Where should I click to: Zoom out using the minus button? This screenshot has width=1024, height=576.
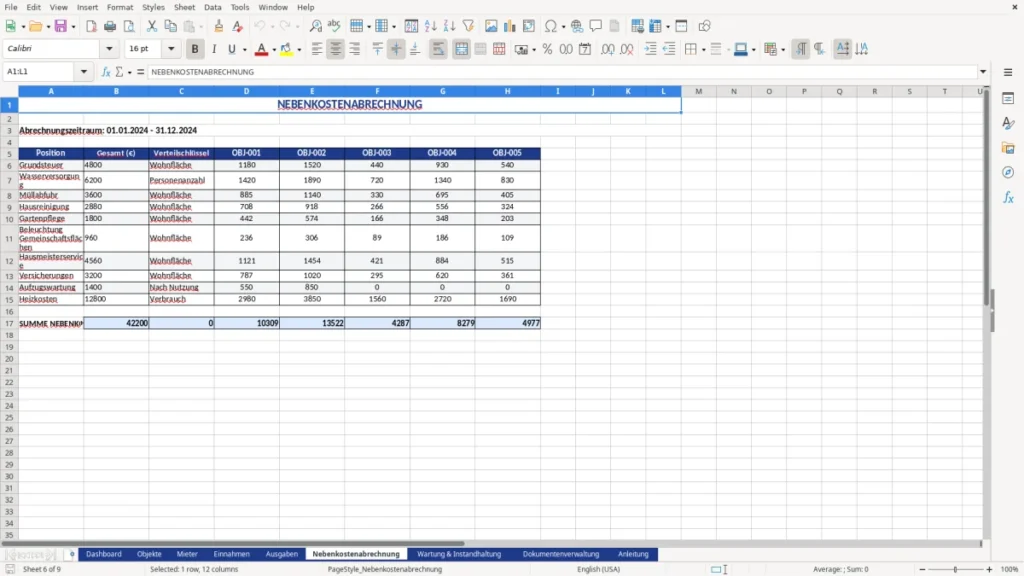click(922, 569)
